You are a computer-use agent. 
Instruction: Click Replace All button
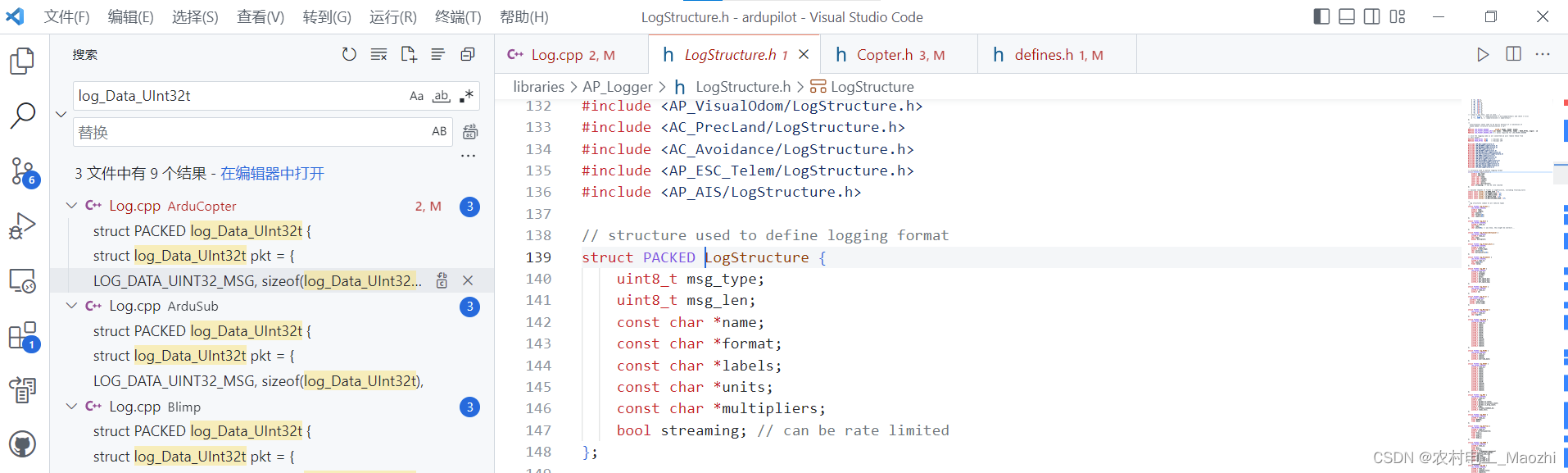470,132
